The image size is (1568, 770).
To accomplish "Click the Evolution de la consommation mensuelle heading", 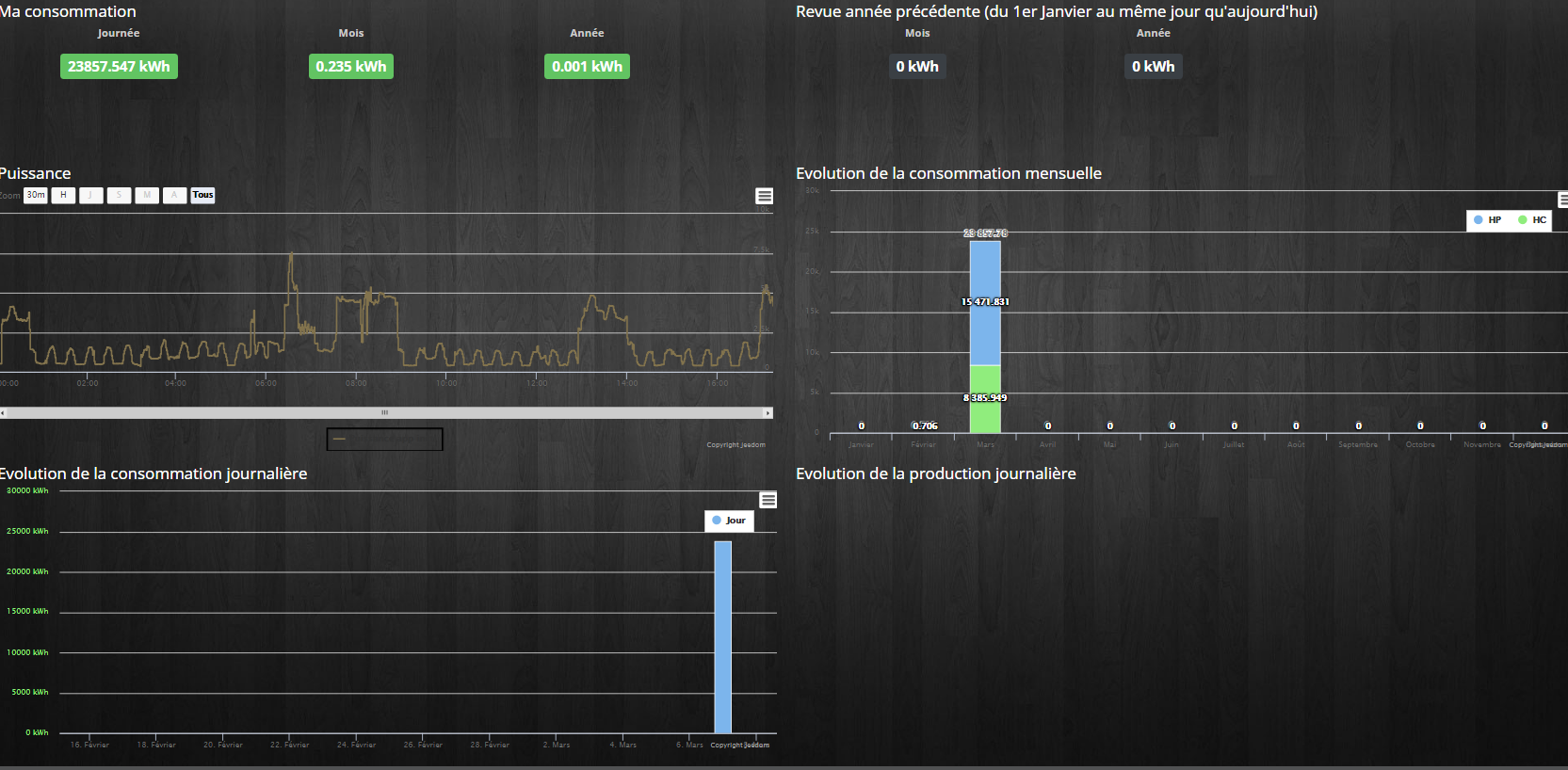I will (x=948, y=173).
